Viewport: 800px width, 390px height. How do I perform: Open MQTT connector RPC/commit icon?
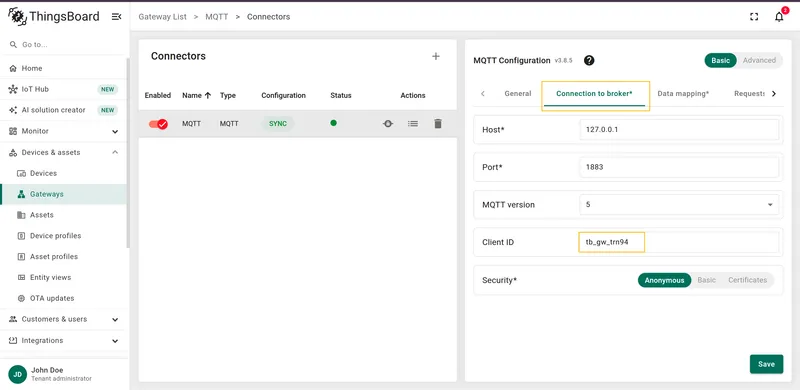(x=388, y=124)
